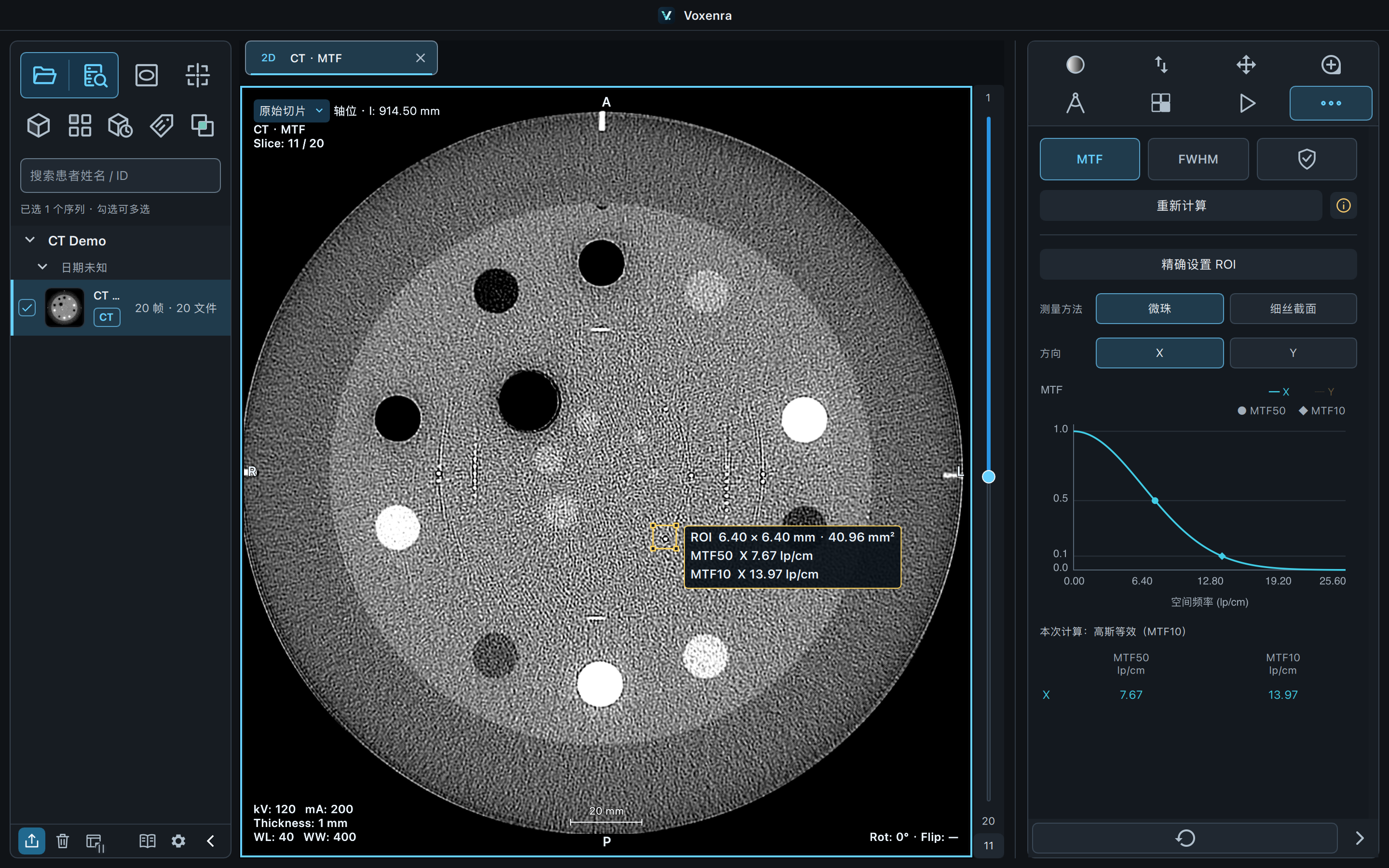1389x868 pixels.
Task: Click the overlapping squares fusion icon
Action: (x=203, y=125)
